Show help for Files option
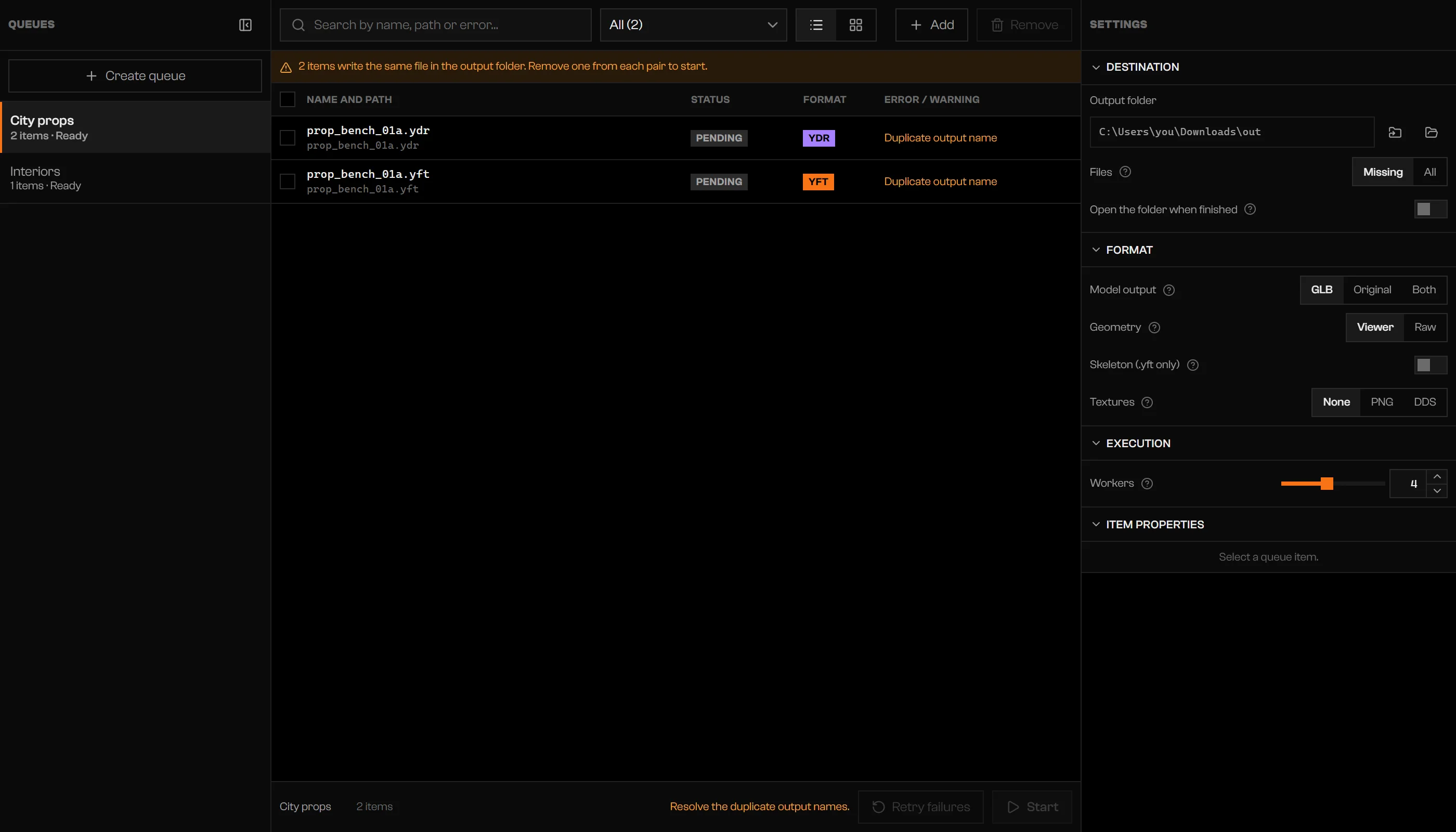Viewport: 1456px width, 832px height. click(x=1125, y=172)
